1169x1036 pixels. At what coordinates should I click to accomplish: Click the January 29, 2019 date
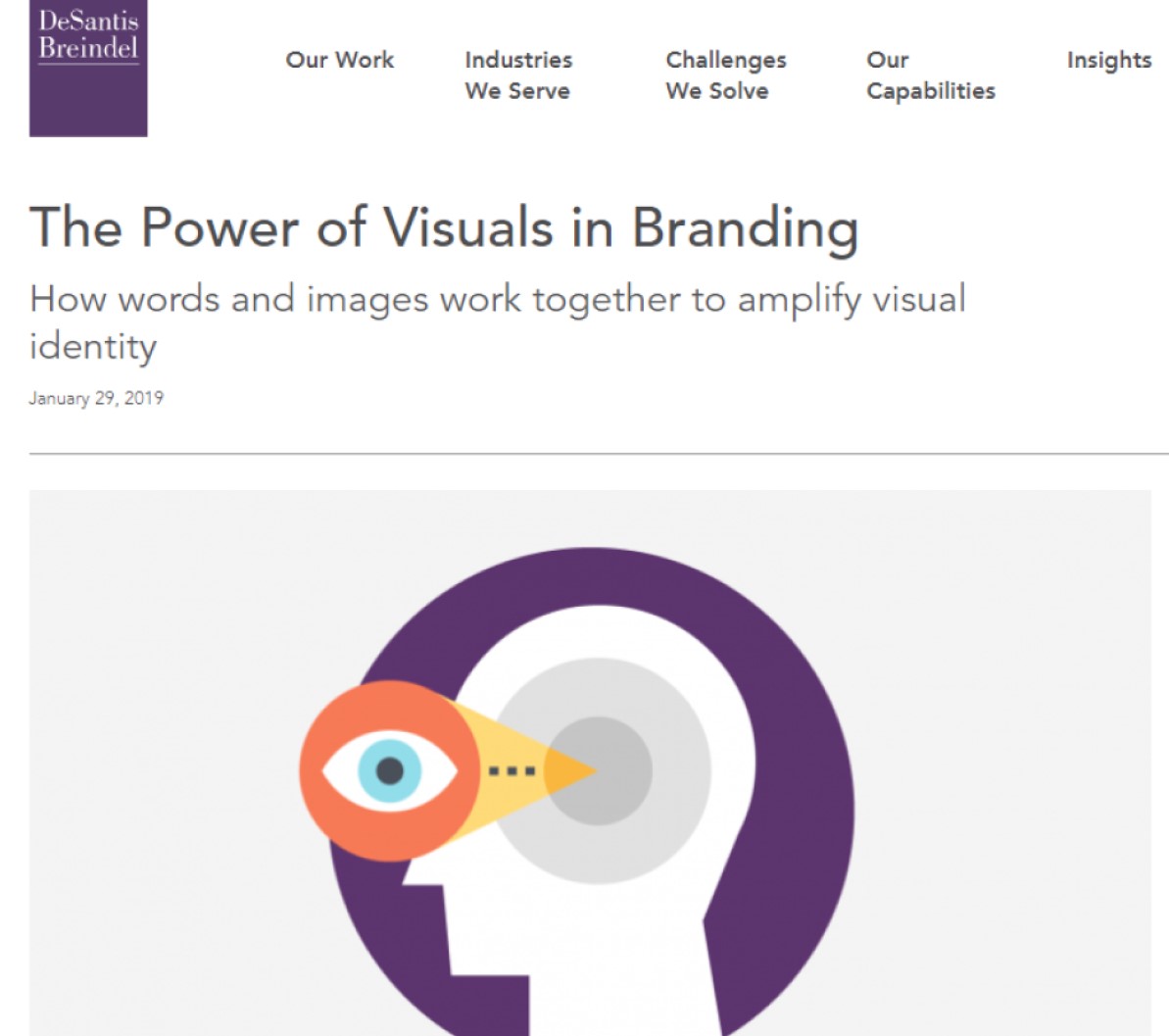pyautogui.click(x=96, y=398)
